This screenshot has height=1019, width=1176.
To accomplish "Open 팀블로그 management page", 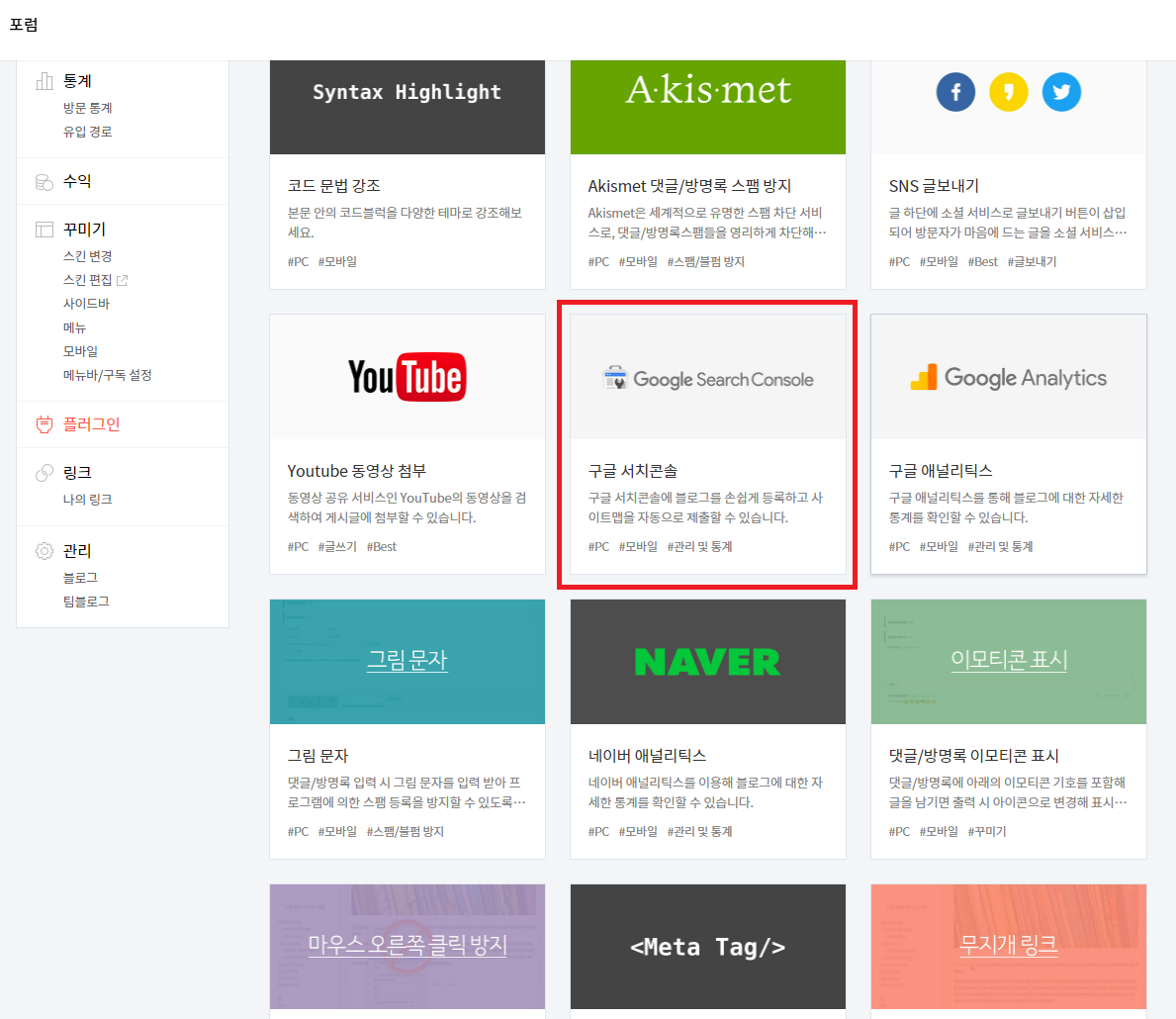I will click(x=86, y=602).
